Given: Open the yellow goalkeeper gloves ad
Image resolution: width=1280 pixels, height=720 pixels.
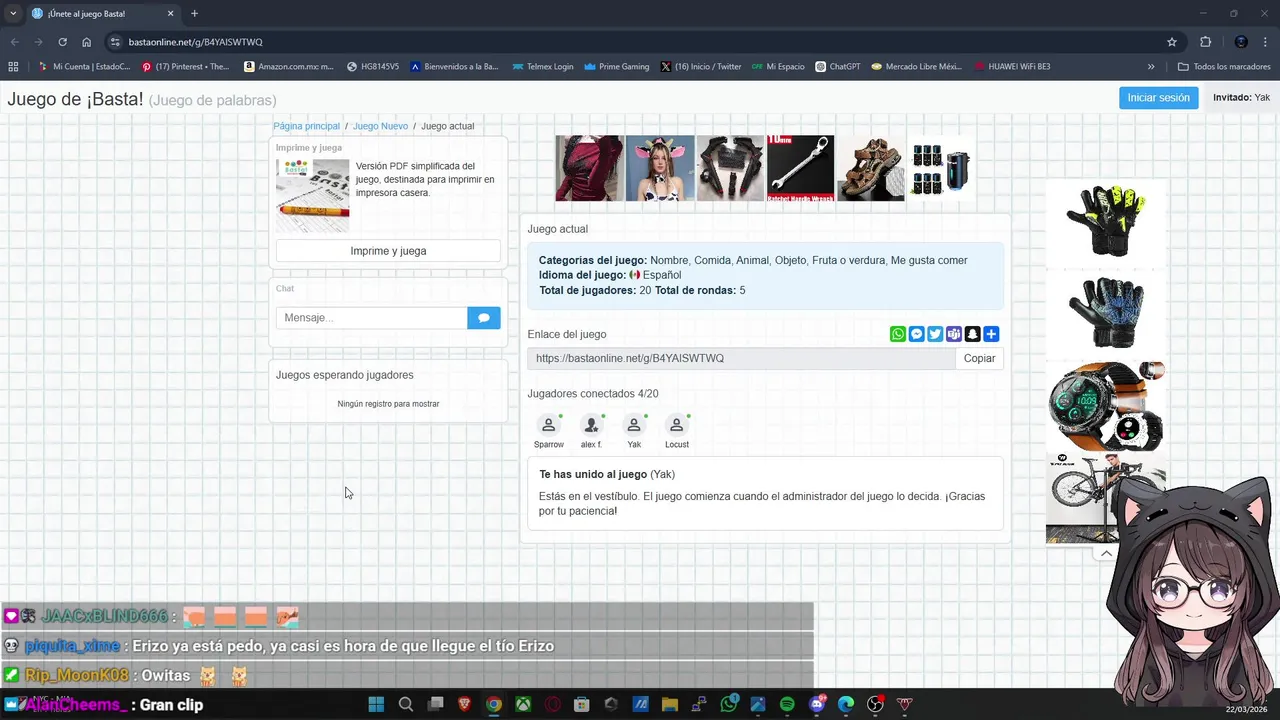Looking at the screenshot, I should pyautogui.click(x=1106, y=224).
